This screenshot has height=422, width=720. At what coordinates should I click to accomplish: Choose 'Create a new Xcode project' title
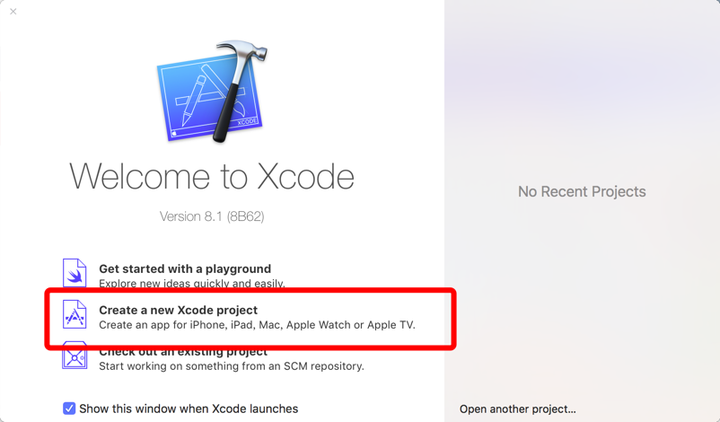[178, 310]
